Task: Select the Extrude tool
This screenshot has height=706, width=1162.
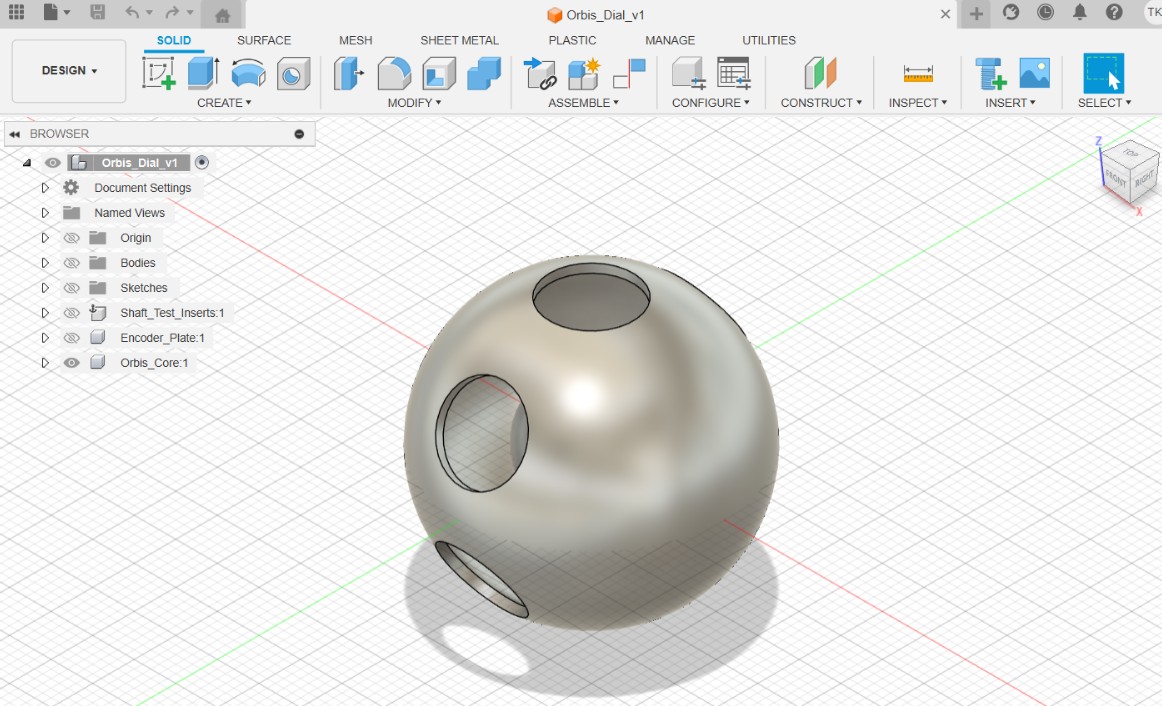Action: coord(203,73)
